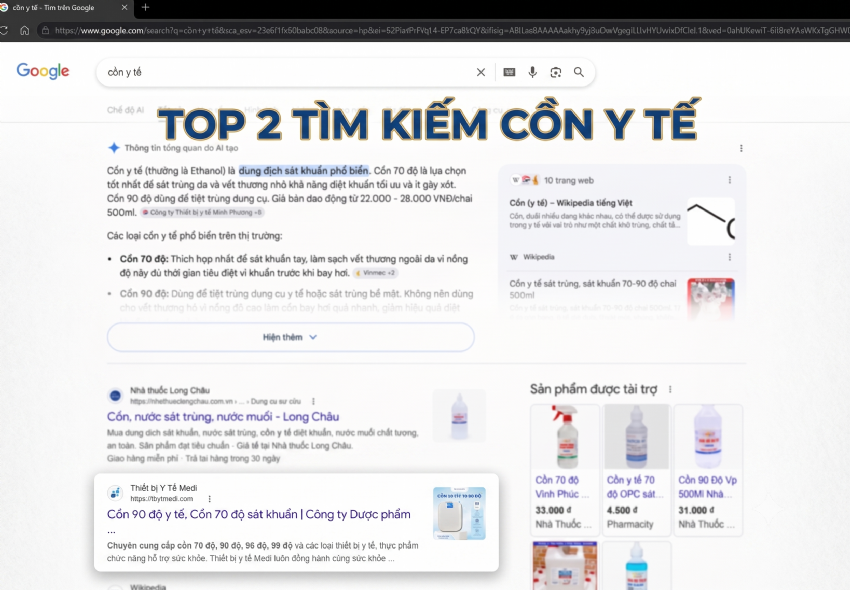Click the 'Sản phẩm được tài trợ' heading

pos(594,389)
